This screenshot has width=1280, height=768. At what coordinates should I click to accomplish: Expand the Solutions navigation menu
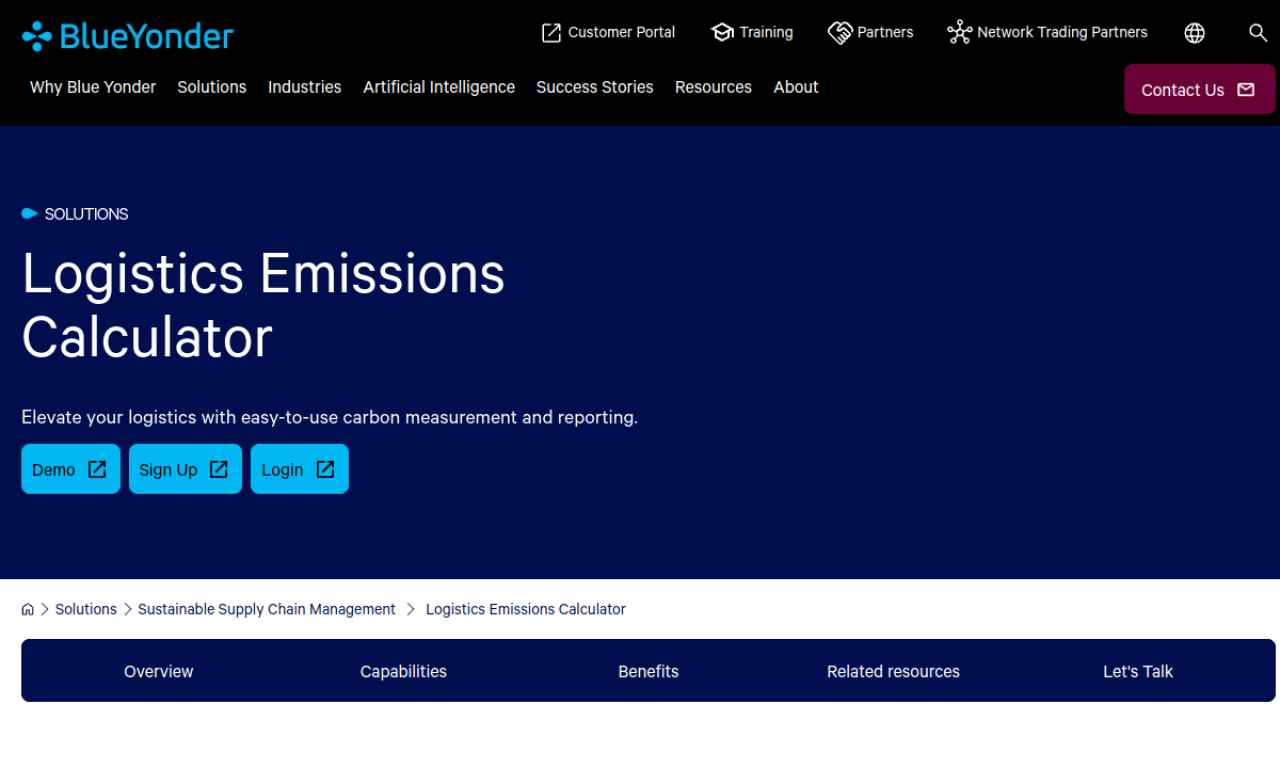212,87
